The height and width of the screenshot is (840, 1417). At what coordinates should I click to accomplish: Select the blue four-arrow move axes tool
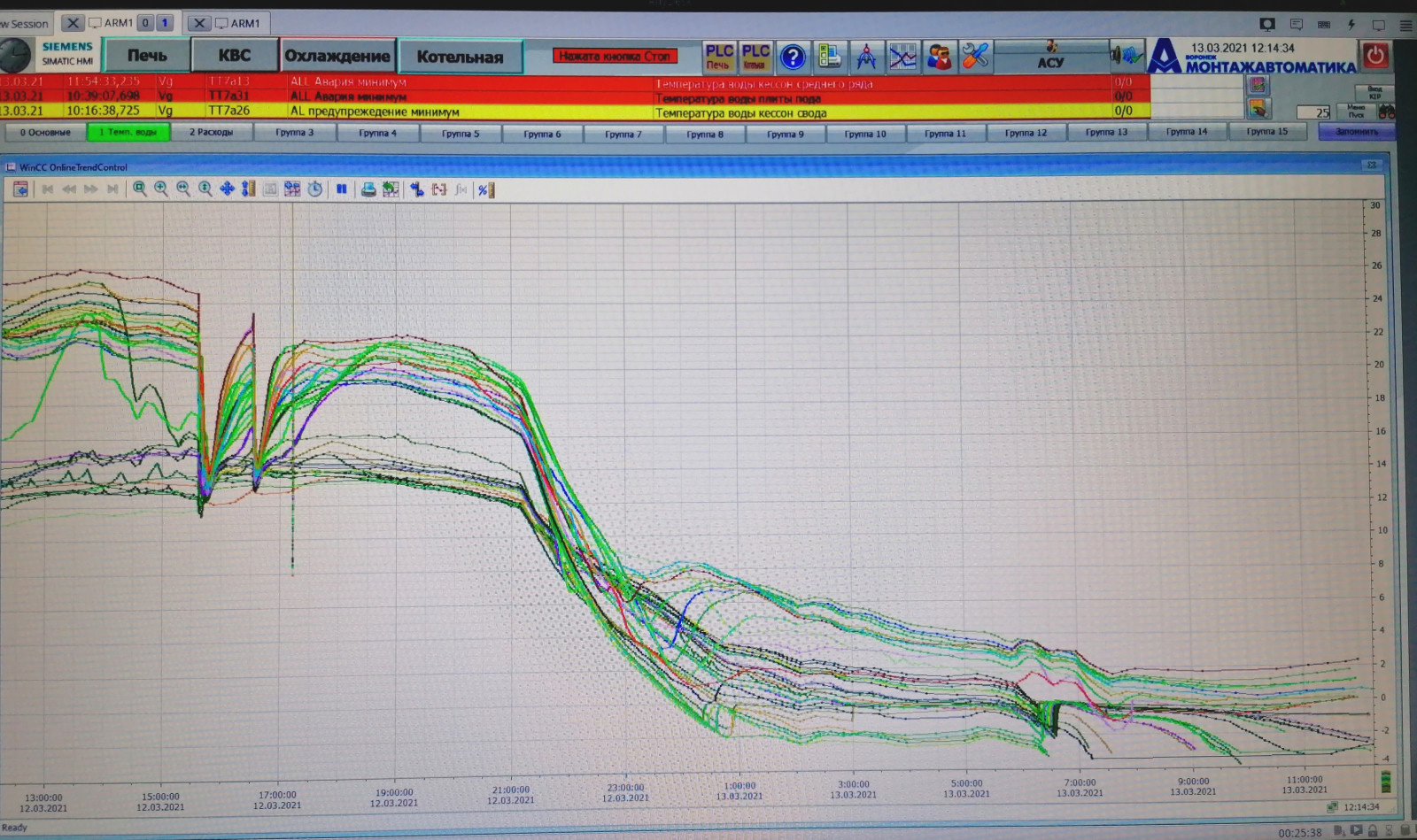[227, 189]
